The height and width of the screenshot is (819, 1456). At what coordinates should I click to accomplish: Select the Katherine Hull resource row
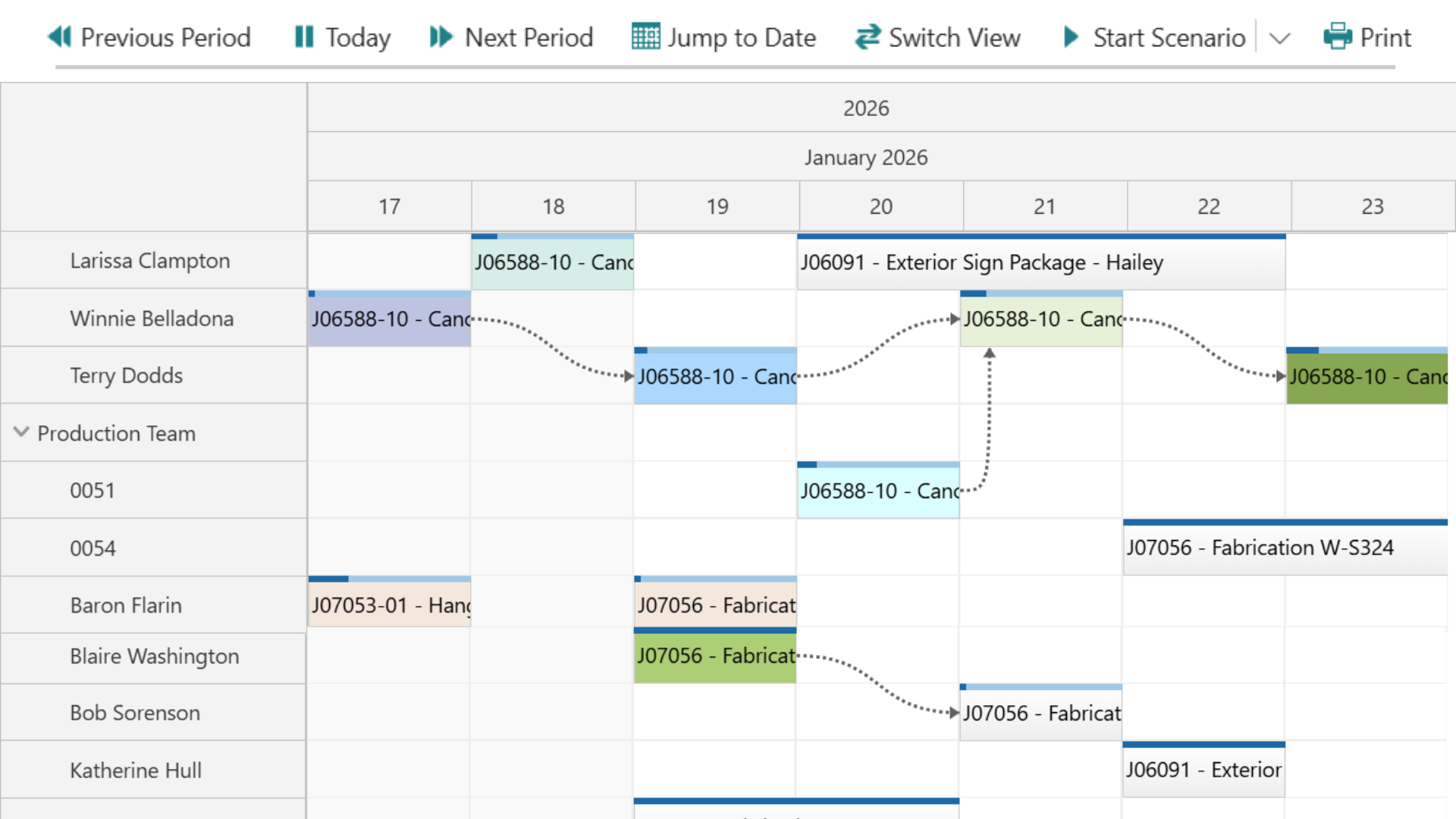tap(136, 770)
